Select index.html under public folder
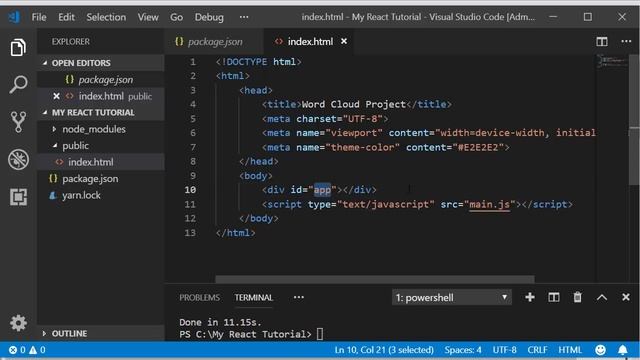640x360 pixels. click(101, 162)
